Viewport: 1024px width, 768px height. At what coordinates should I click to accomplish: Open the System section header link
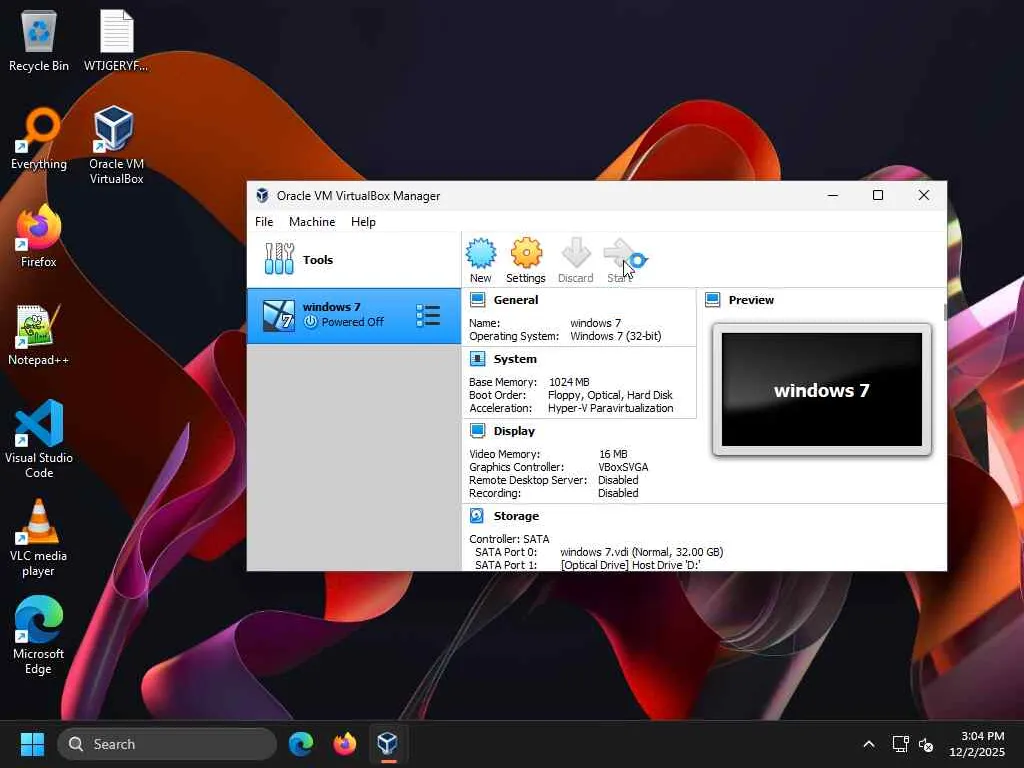point(515,359)
